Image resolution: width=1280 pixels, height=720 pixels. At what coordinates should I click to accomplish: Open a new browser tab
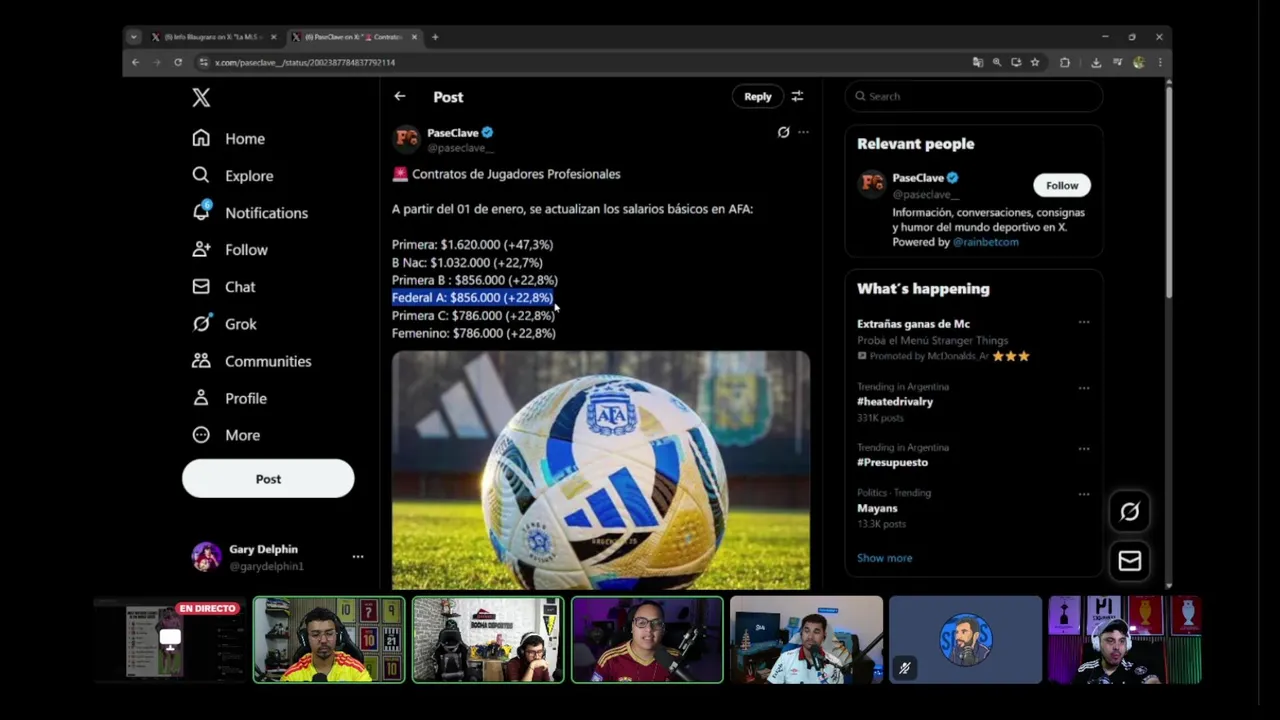(x=435, y=37)
